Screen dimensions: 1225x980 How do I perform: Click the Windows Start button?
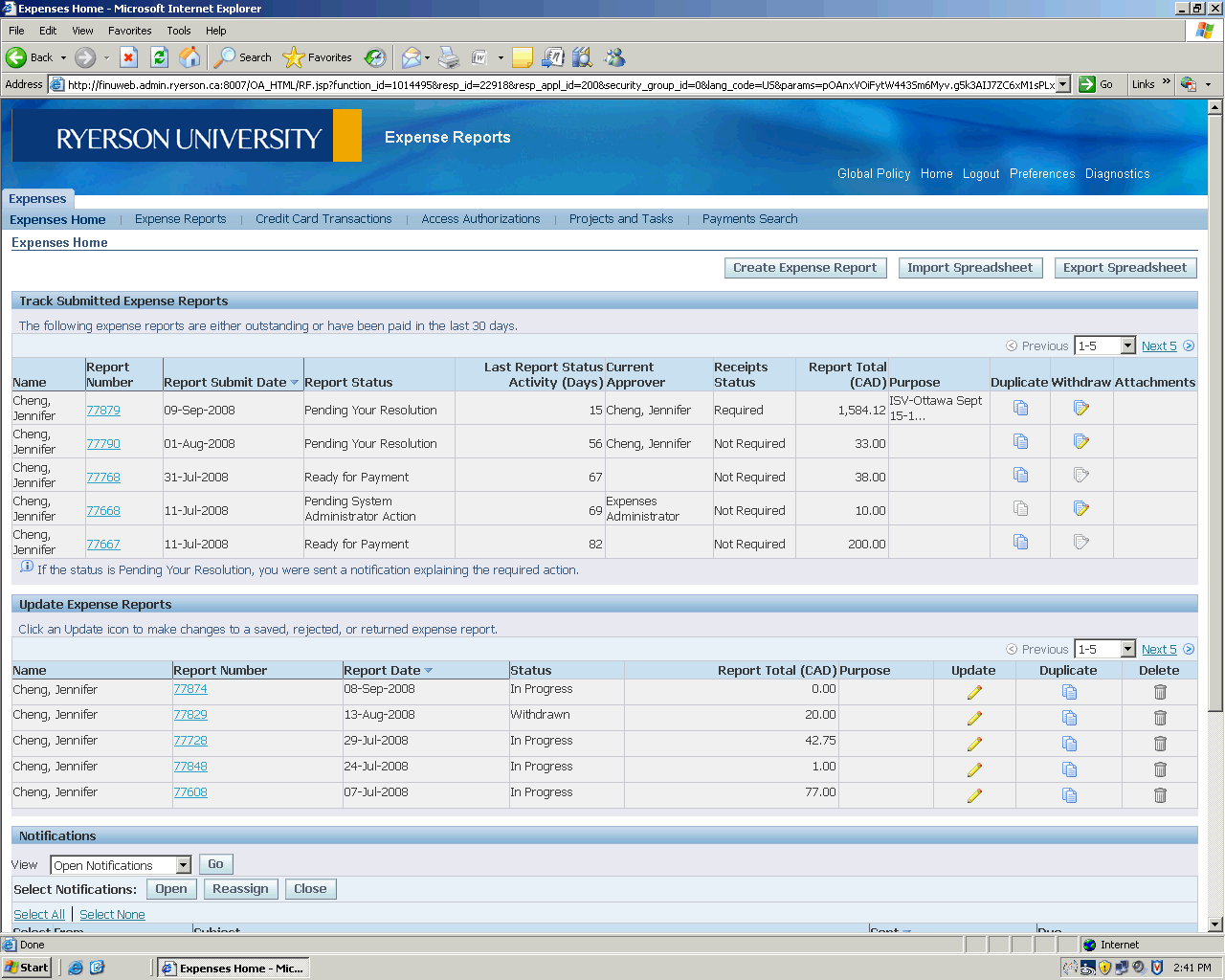[x=27, y=968]
